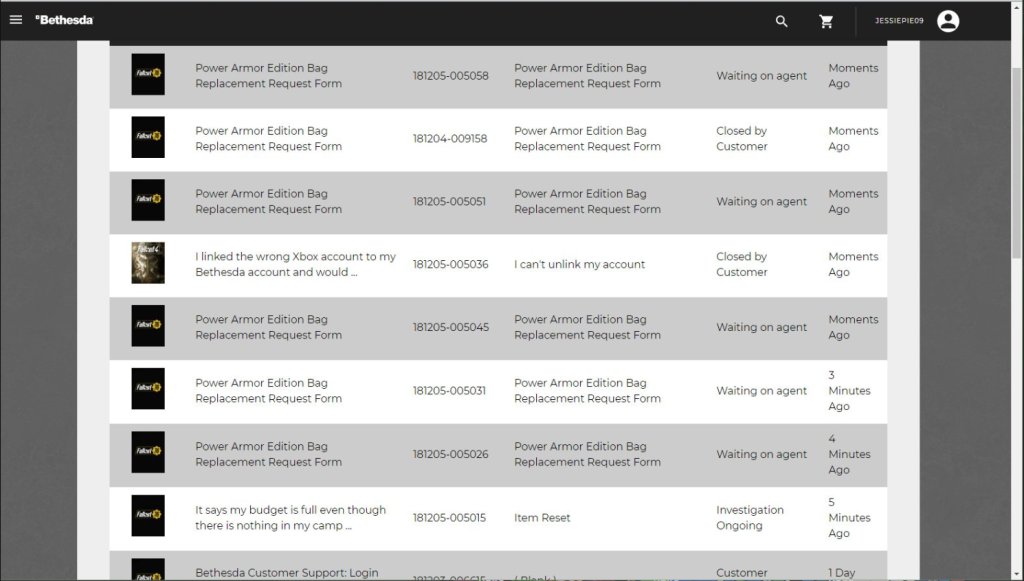Open 'Bethesda Customer Support: Login' ticket
This screenshot has height=581, width=1024.
[287, 573]
